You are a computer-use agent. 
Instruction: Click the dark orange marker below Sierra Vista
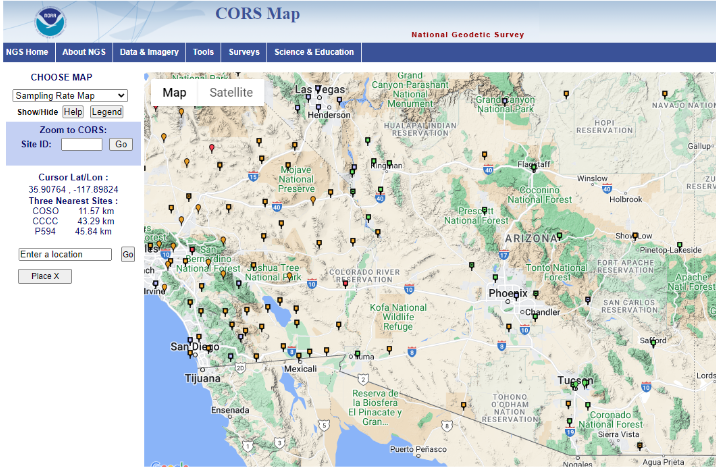[x=640, y=446]
